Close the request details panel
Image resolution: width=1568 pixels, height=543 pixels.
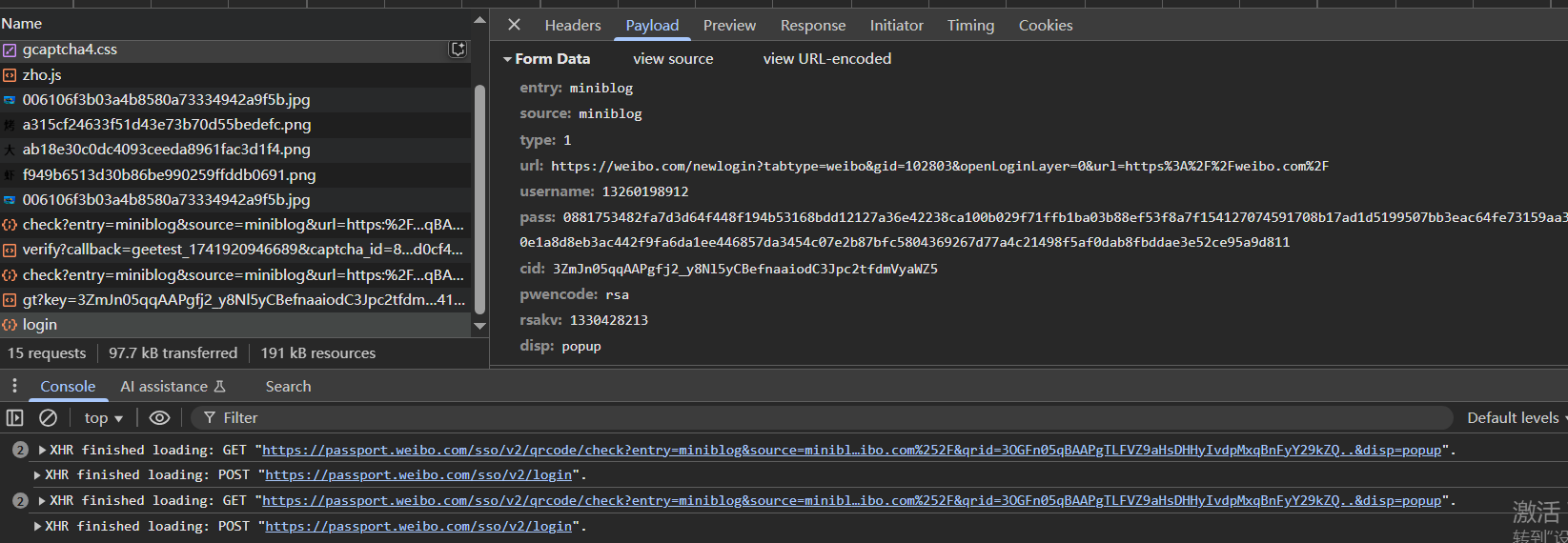point(514,25)
